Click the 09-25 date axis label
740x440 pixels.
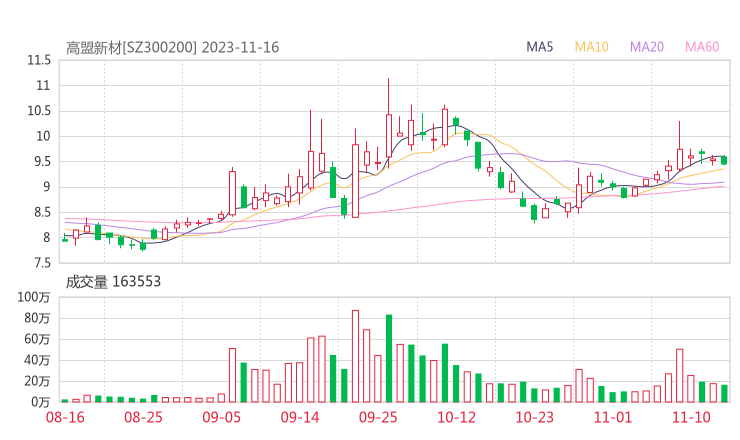coord(378,417)
